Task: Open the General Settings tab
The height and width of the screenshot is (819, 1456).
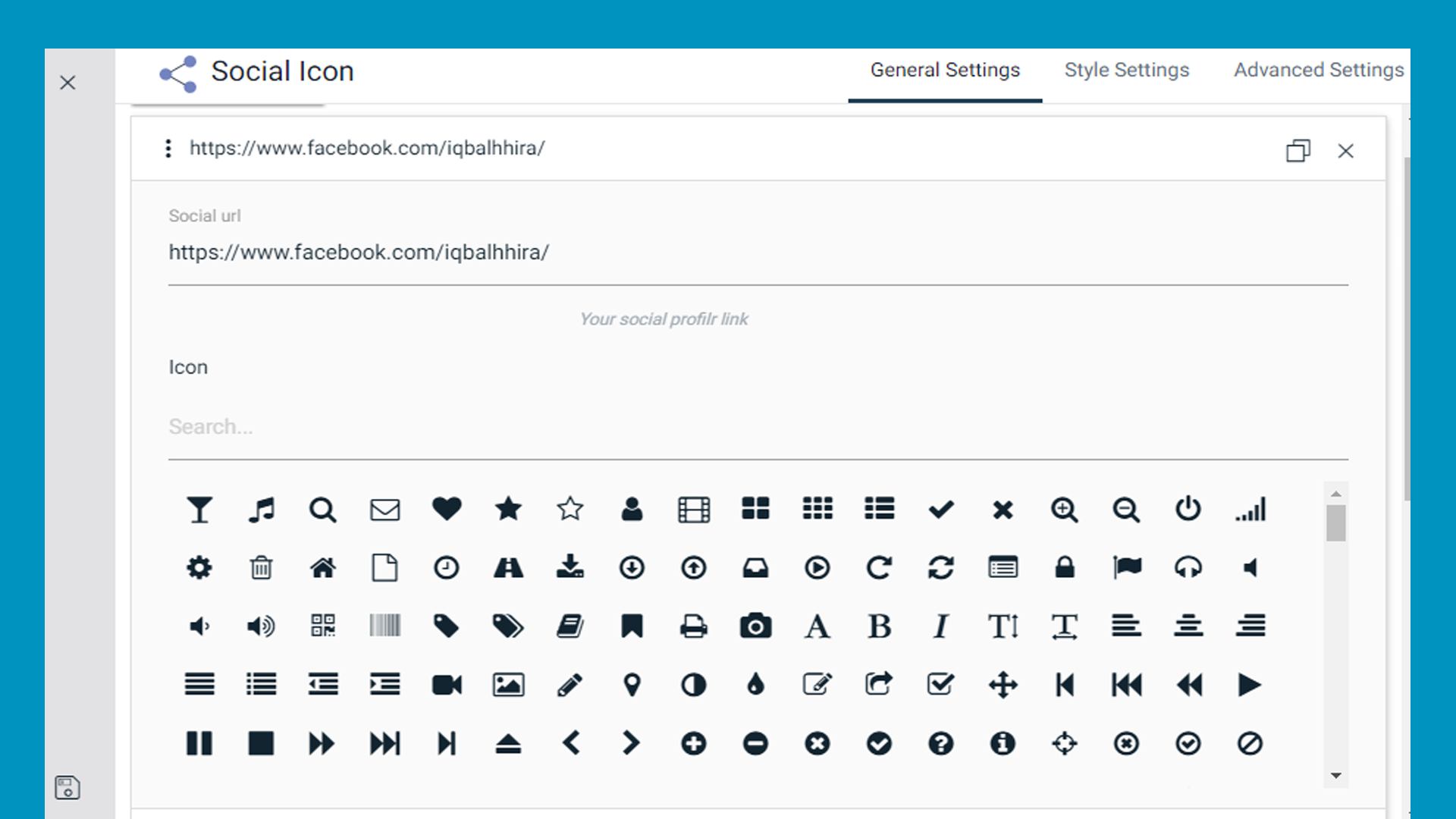Action: pos(945,71)
